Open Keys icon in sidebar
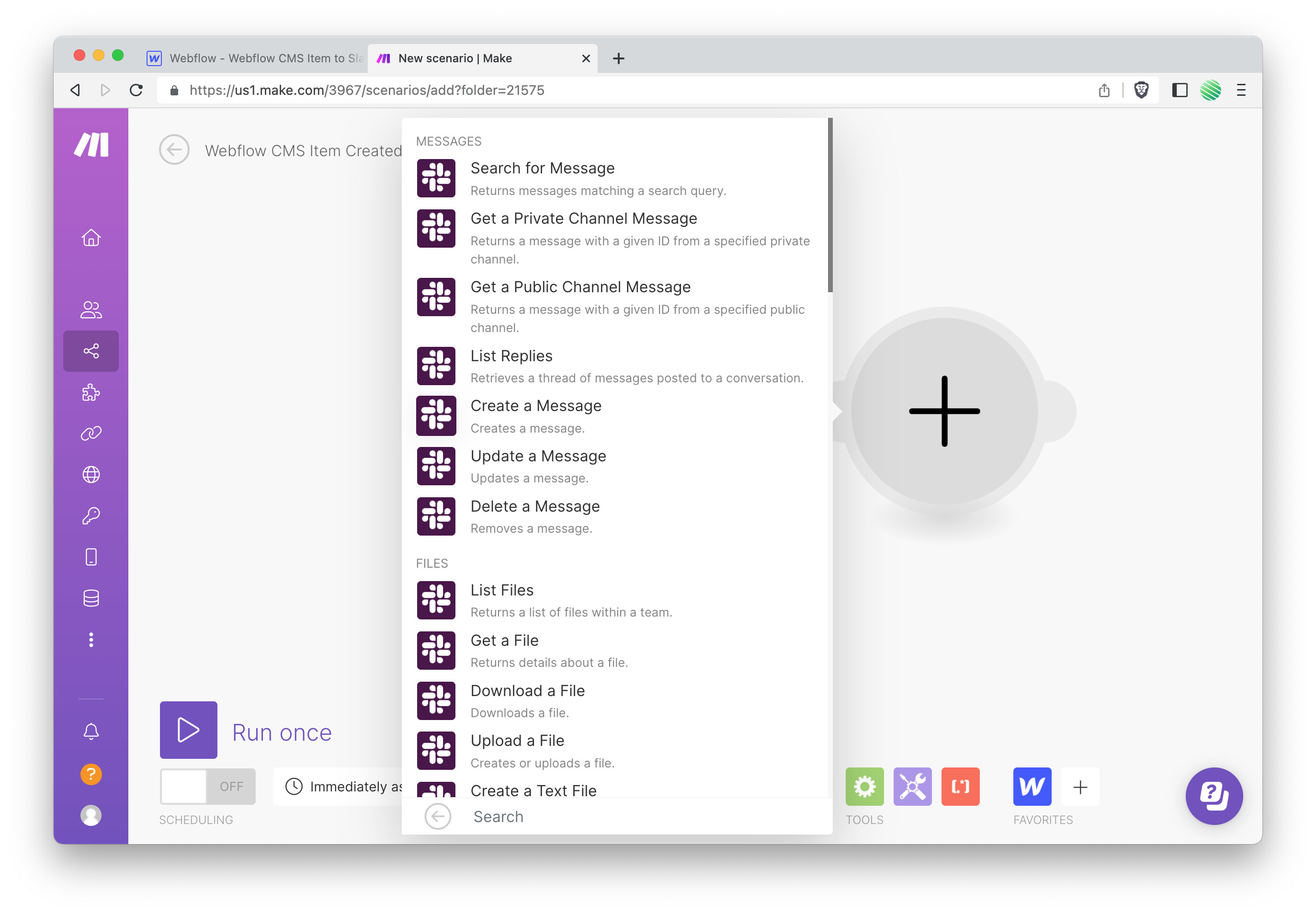The image size is (1316, 915). click(x=91, y=515)
